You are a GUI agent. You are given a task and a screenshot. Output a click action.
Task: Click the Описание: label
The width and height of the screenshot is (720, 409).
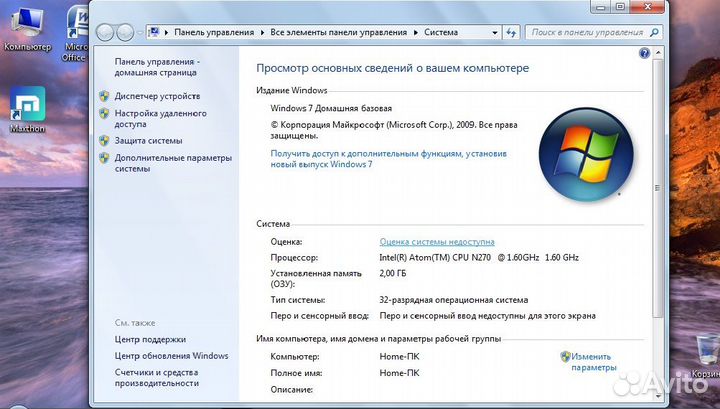[x=292, y=390]
